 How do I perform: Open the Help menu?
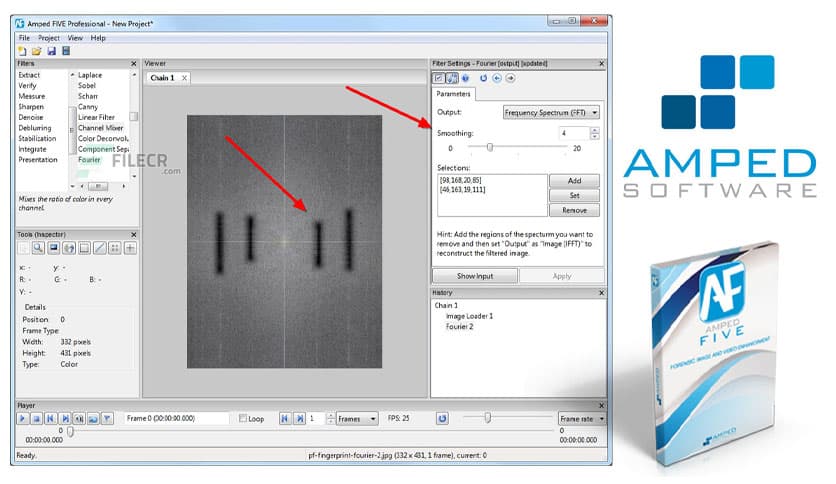(98, 38)
